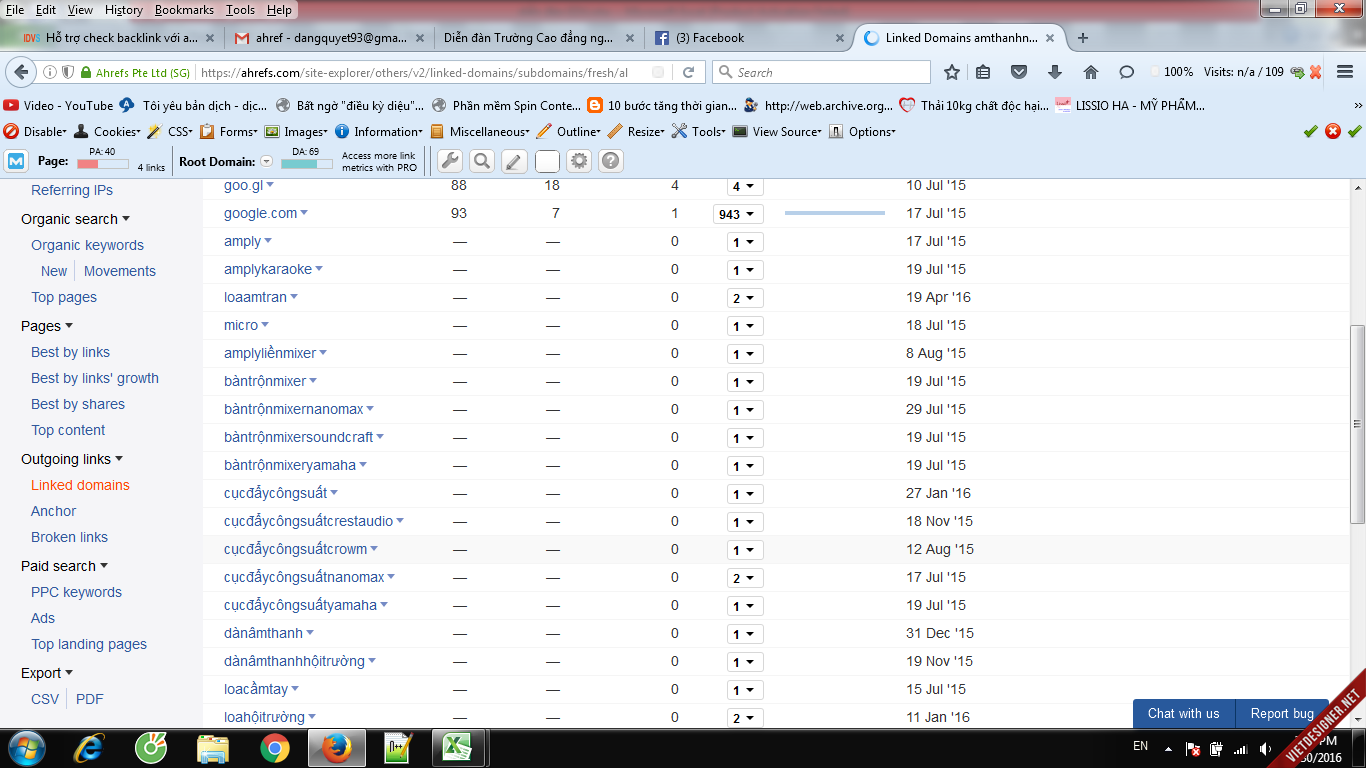Open the Tools menu in the menu bar
Viewport: 1366px width, 768px height.
click(240, 10)
